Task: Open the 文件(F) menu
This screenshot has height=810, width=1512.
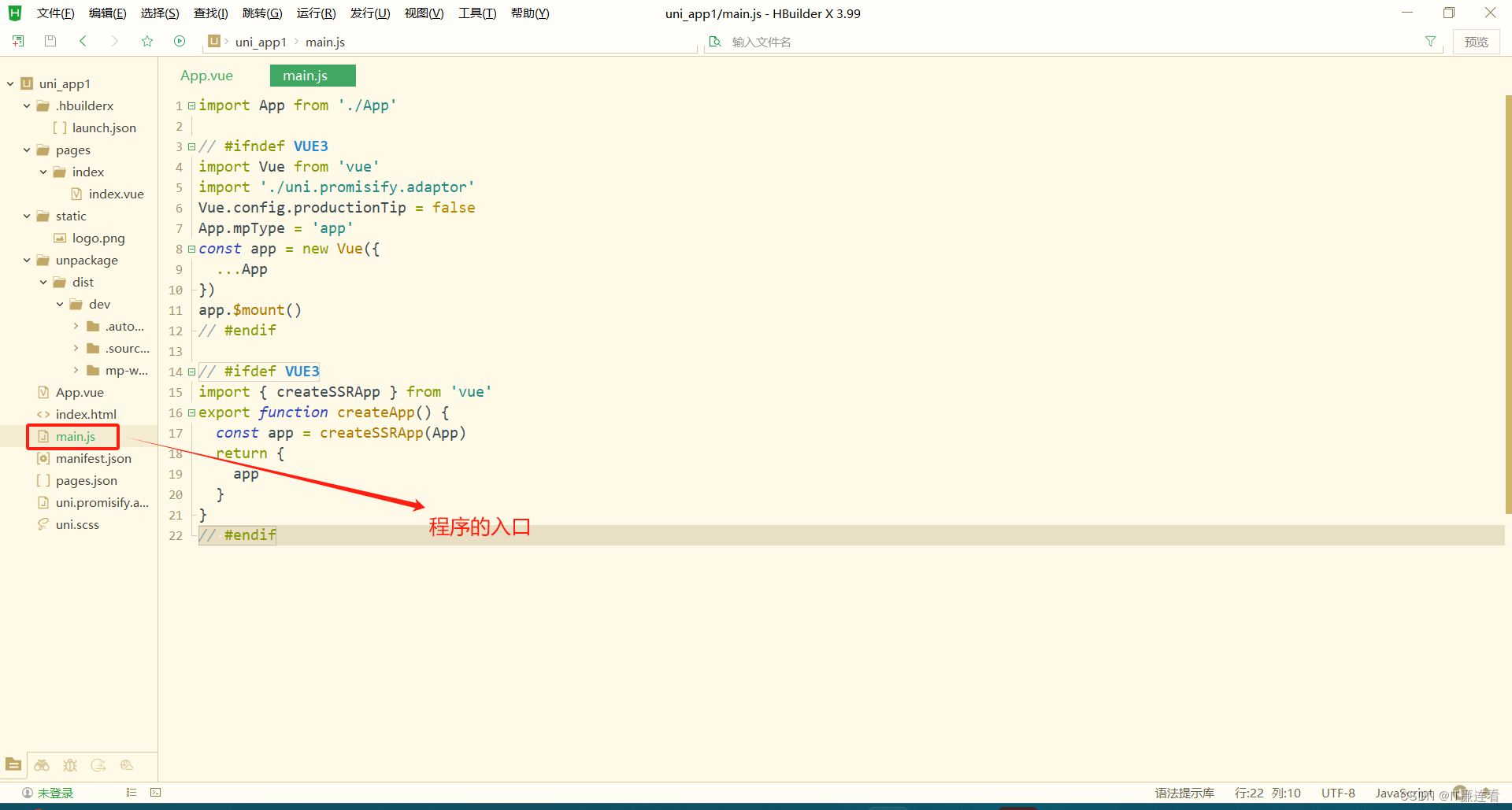Action: point(55,13)
